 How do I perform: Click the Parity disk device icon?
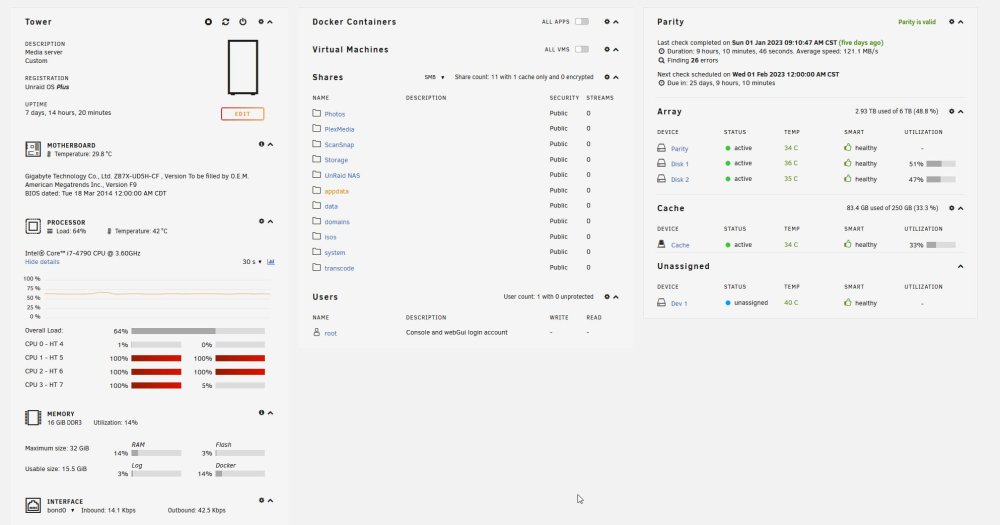pos(661,147)
